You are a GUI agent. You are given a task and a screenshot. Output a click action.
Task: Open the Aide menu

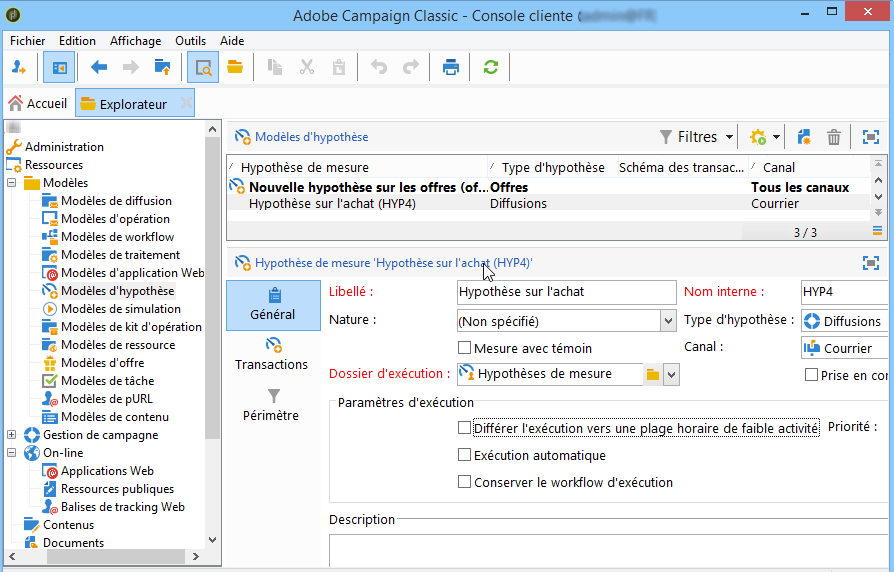click(x=232, y=41)
